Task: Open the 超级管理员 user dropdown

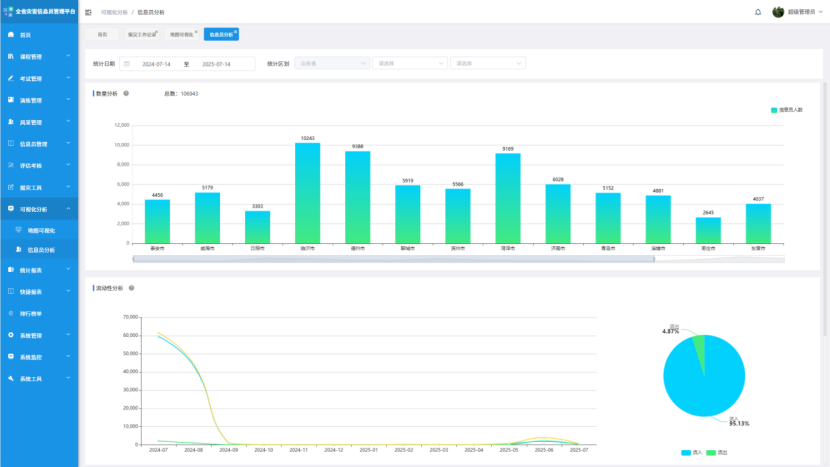Action: (x=805, y=12)
